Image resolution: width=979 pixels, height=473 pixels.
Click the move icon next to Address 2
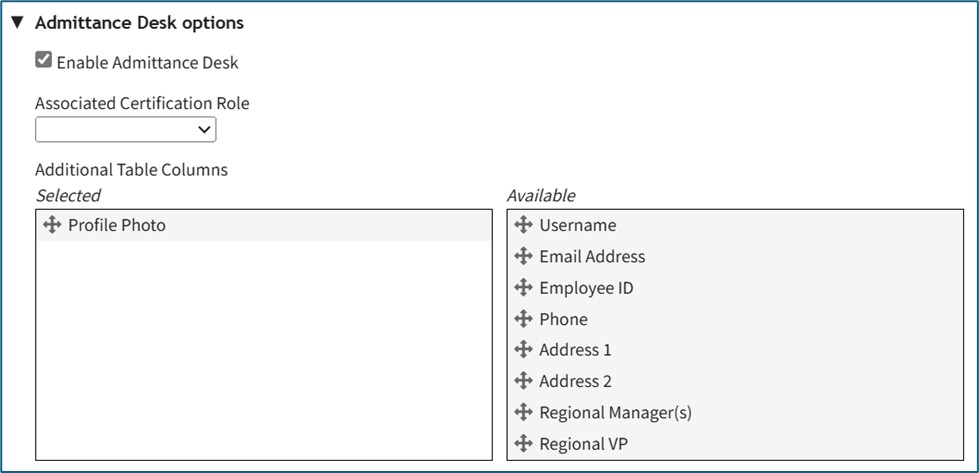[523, 381]
